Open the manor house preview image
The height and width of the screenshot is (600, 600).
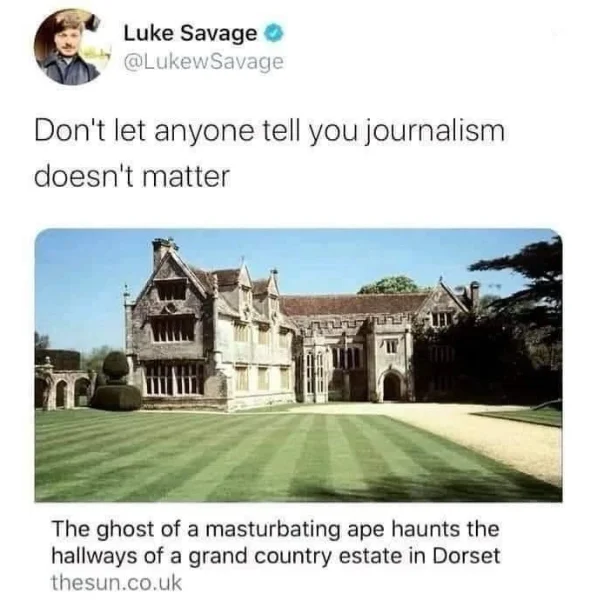point(298,365)
